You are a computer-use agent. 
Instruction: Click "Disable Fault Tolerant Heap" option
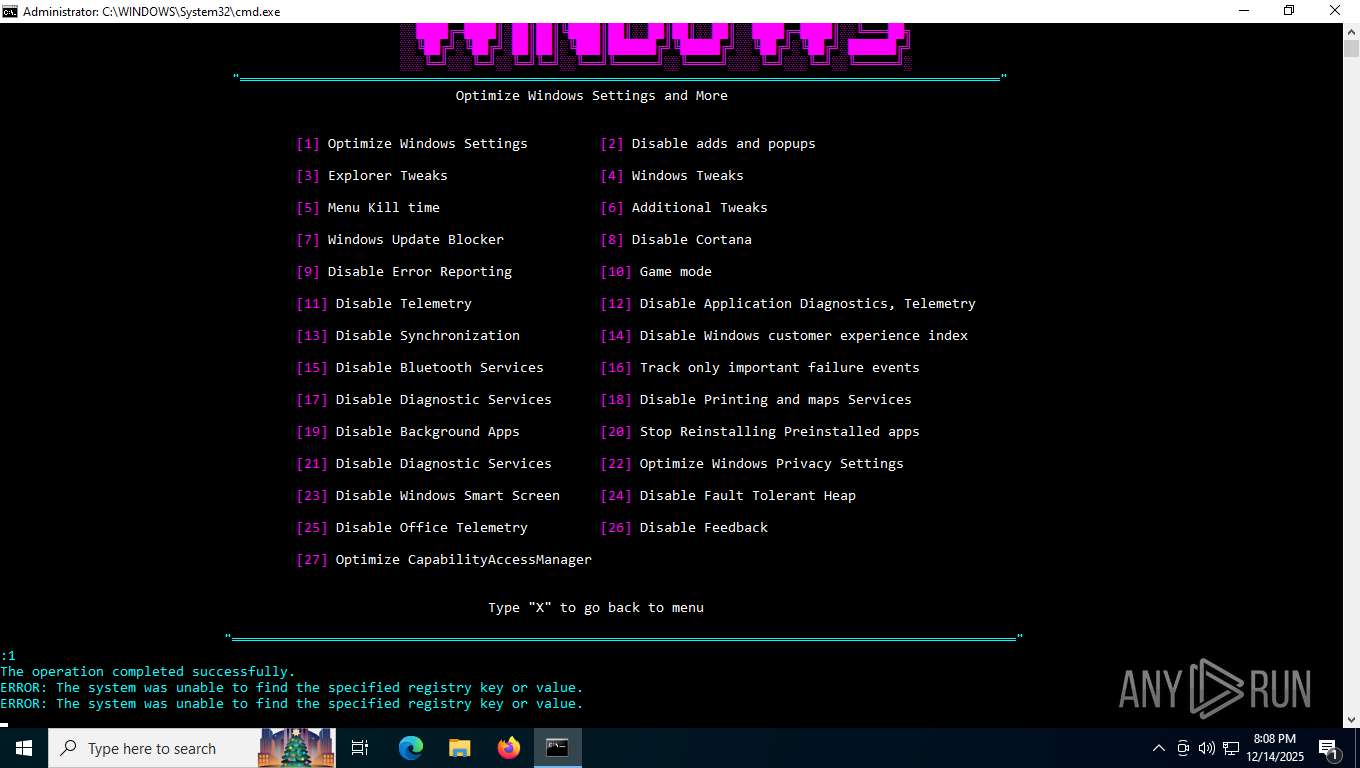(x=747, y=496)
